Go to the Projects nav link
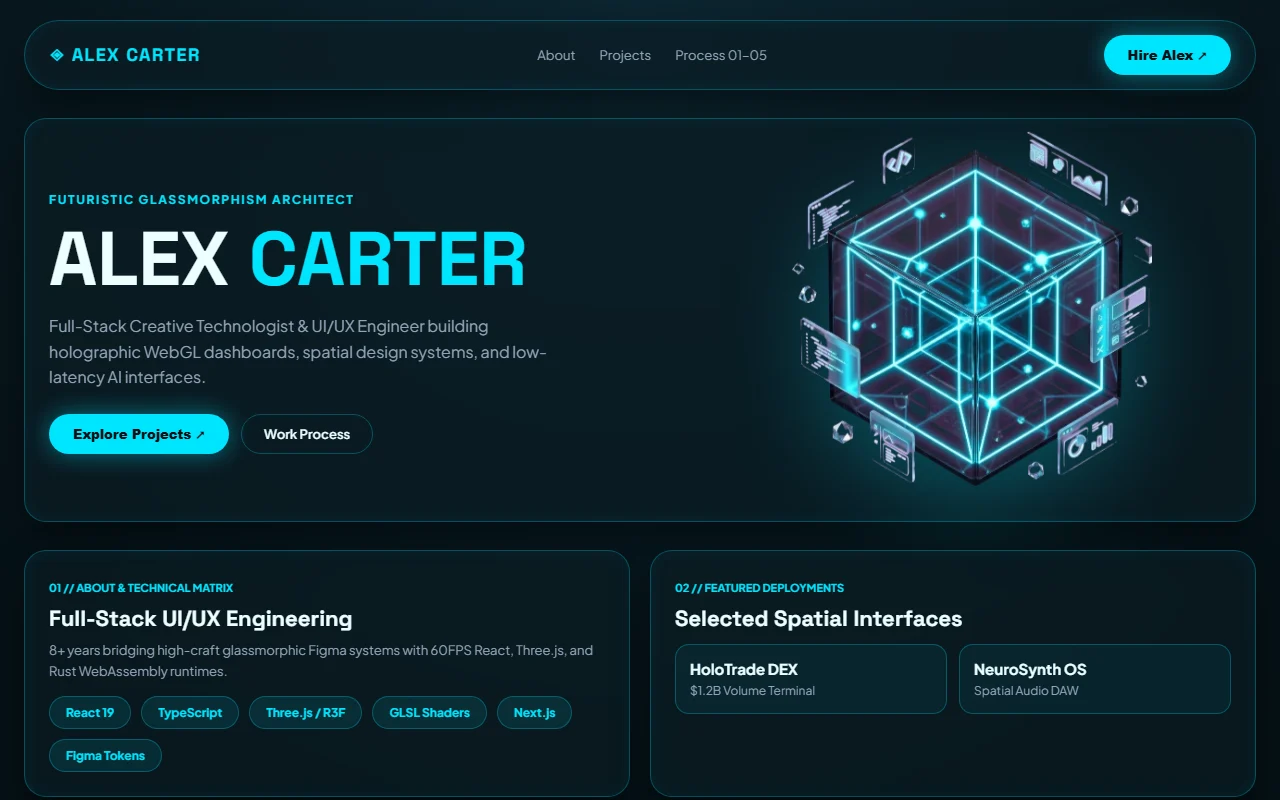The image size is (1280, 800). pyautogui.click(x=625, y=55)
